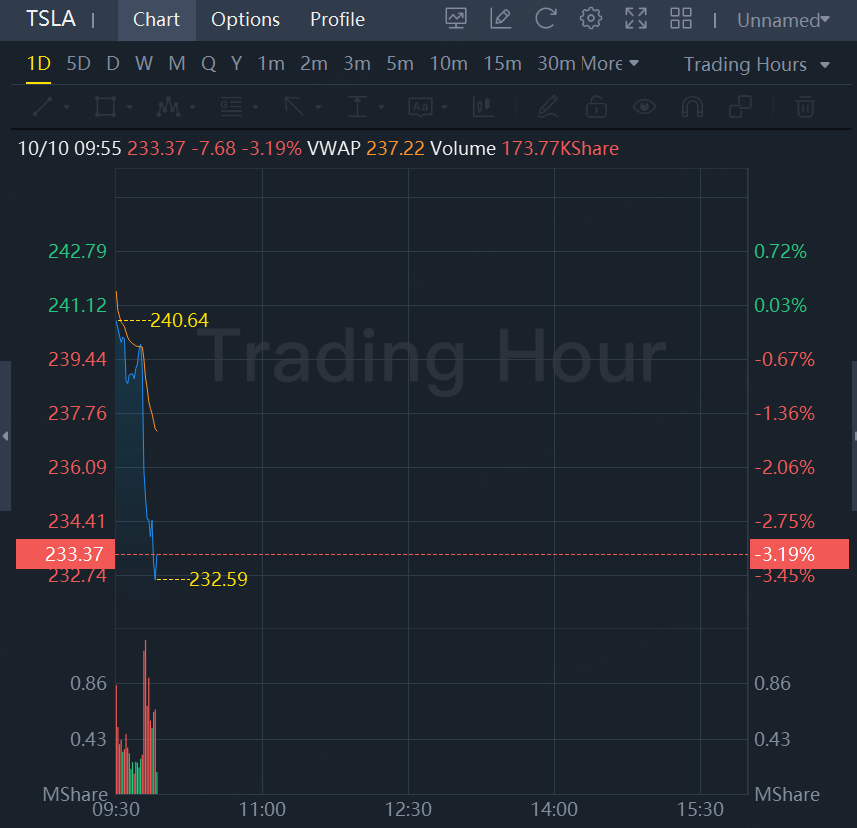This screenshot has width=857, height=828.
Task: Open the multi-chart grid layout icon
Action: pos(681,19)
